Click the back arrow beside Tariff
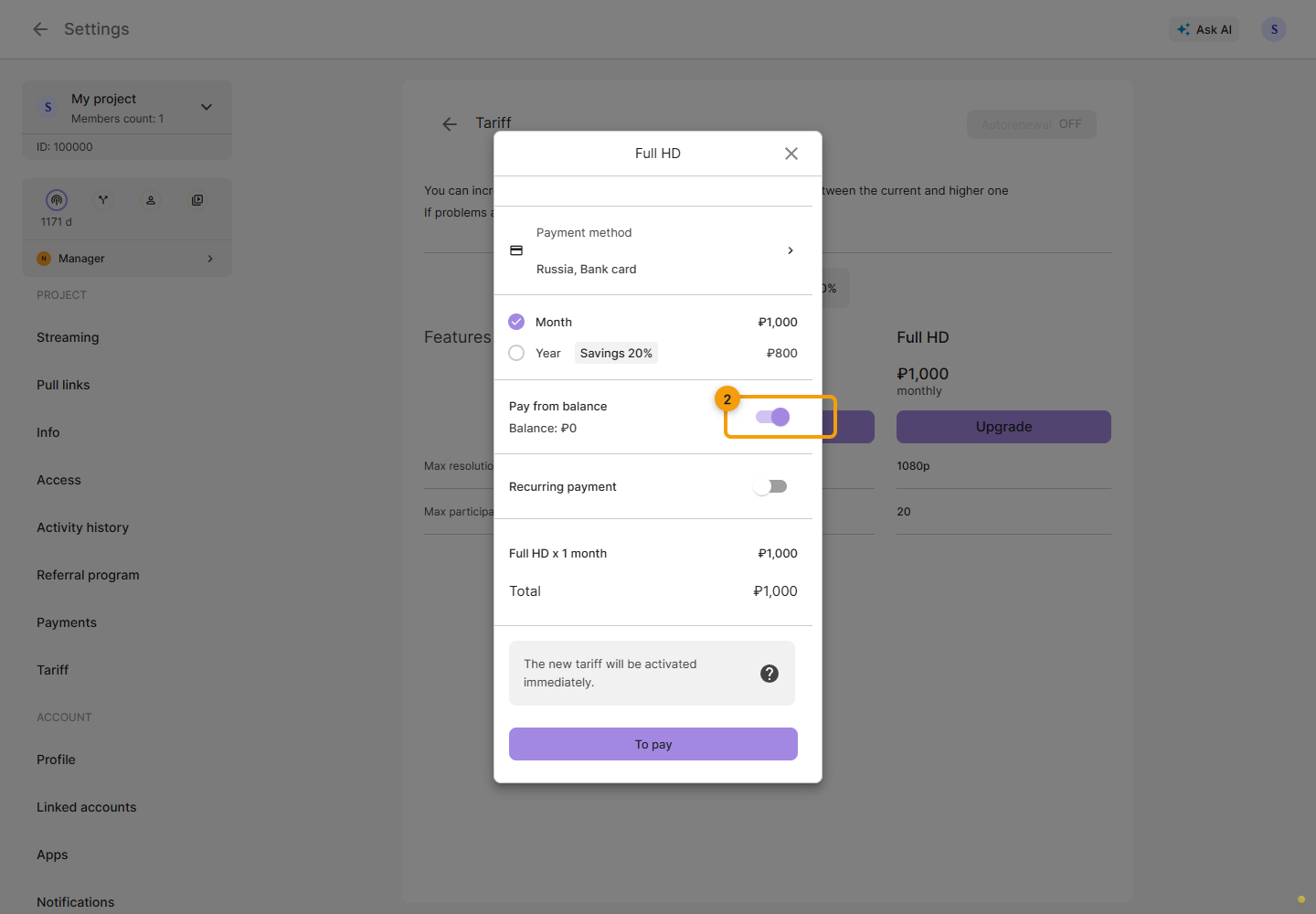 click(450, 124)
